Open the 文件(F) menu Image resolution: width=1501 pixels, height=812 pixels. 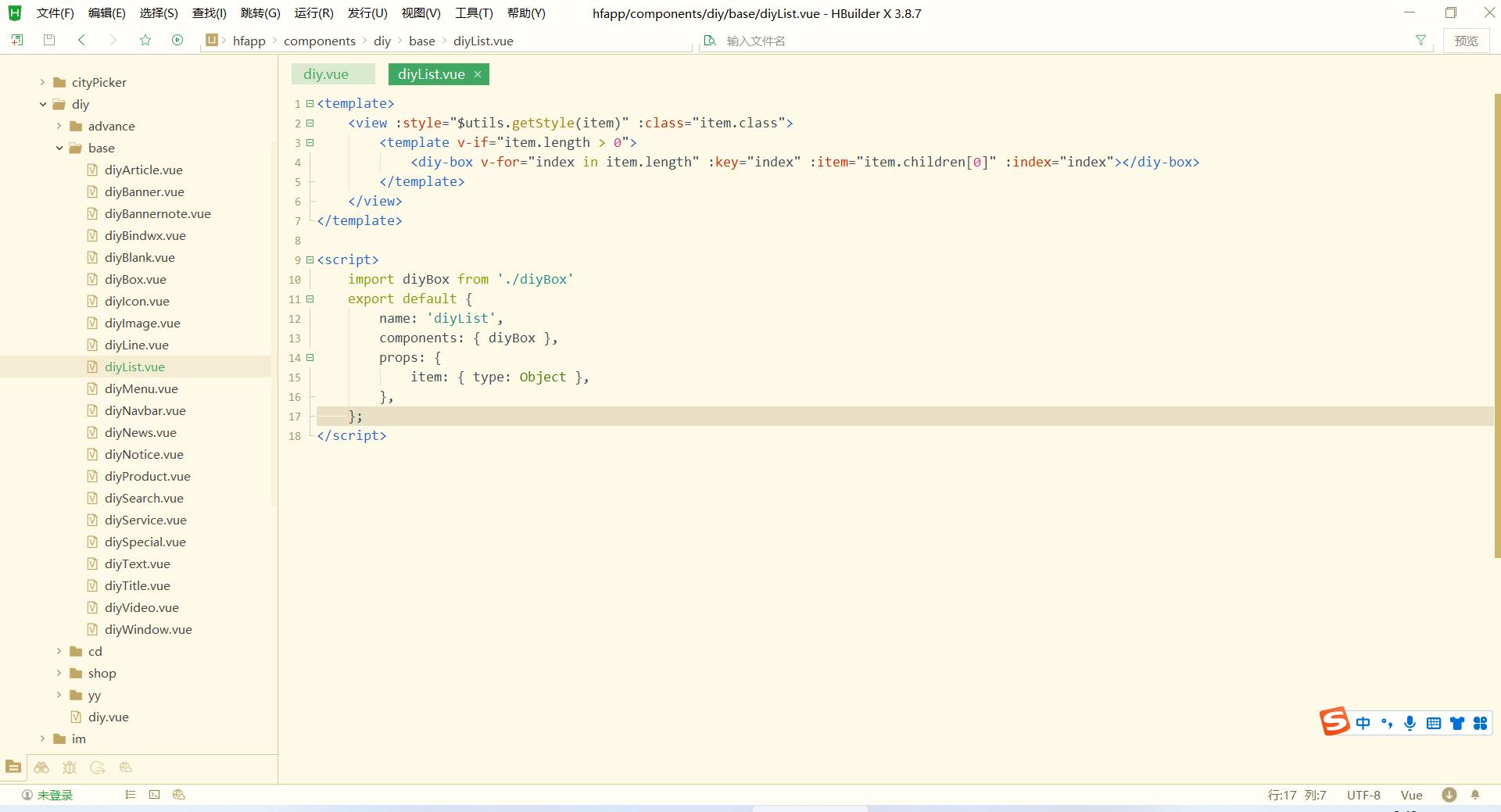pyautogui.click(x=56, y=13)
